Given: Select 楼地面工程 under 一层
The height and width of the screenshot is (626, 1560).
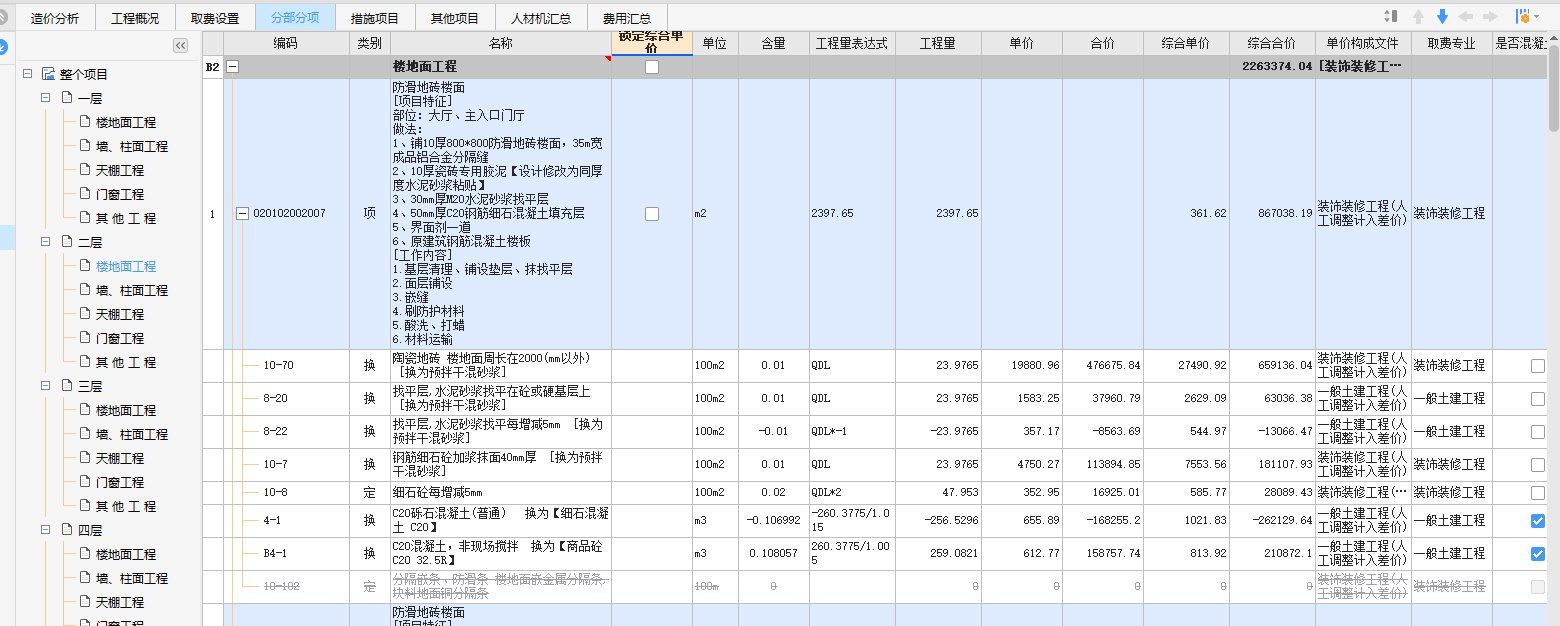Looking at the screenshot, I should click(126, 122).
